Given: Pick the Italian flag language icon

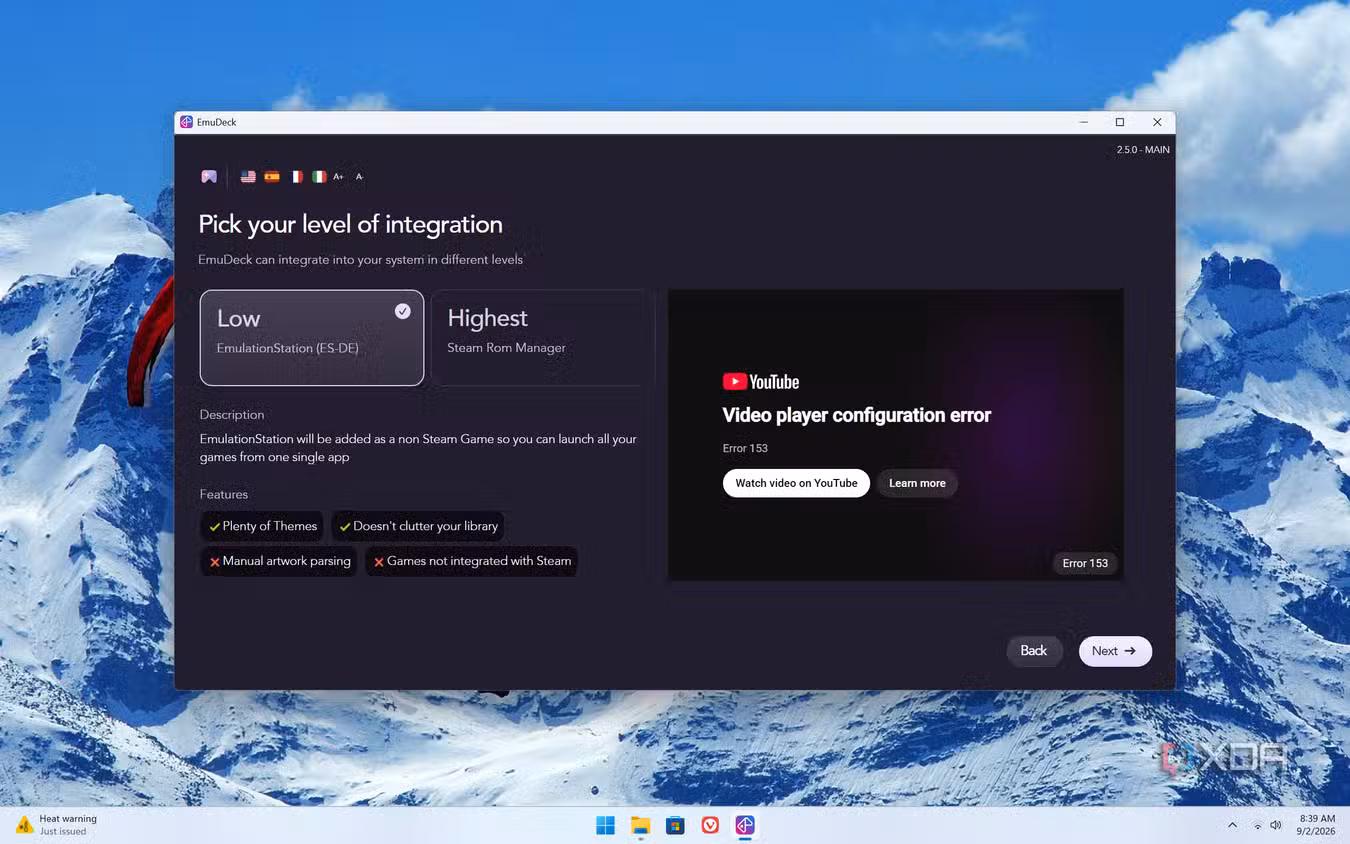Looking at the screenshot, I should [x=319, y=177].
